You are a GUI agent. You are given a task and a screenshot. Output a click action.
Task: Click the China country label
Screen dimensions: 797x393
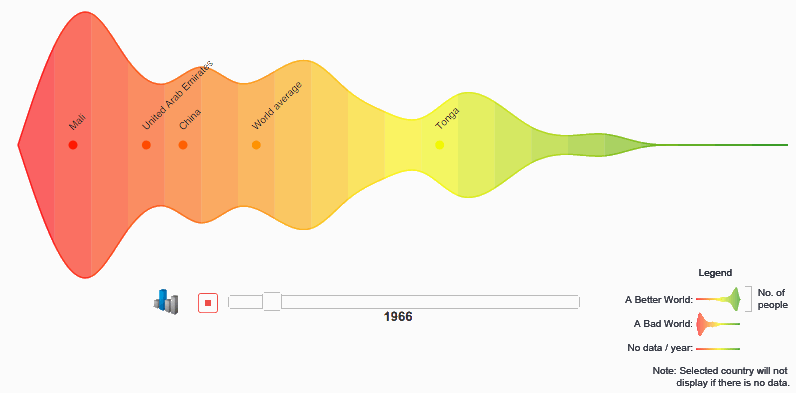pyautogui.click(x=190, y=119)
